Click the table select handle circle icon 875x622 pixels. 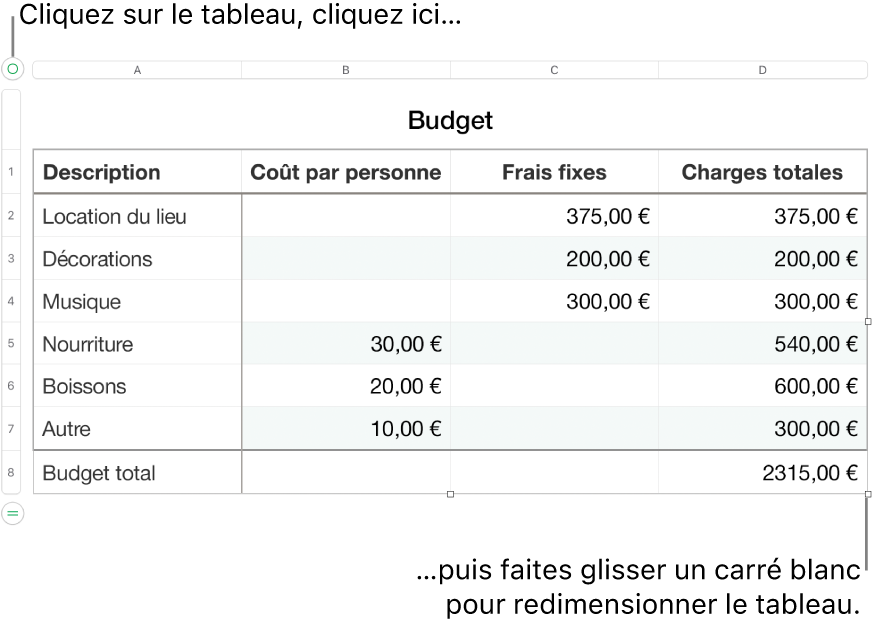point(12,69)
